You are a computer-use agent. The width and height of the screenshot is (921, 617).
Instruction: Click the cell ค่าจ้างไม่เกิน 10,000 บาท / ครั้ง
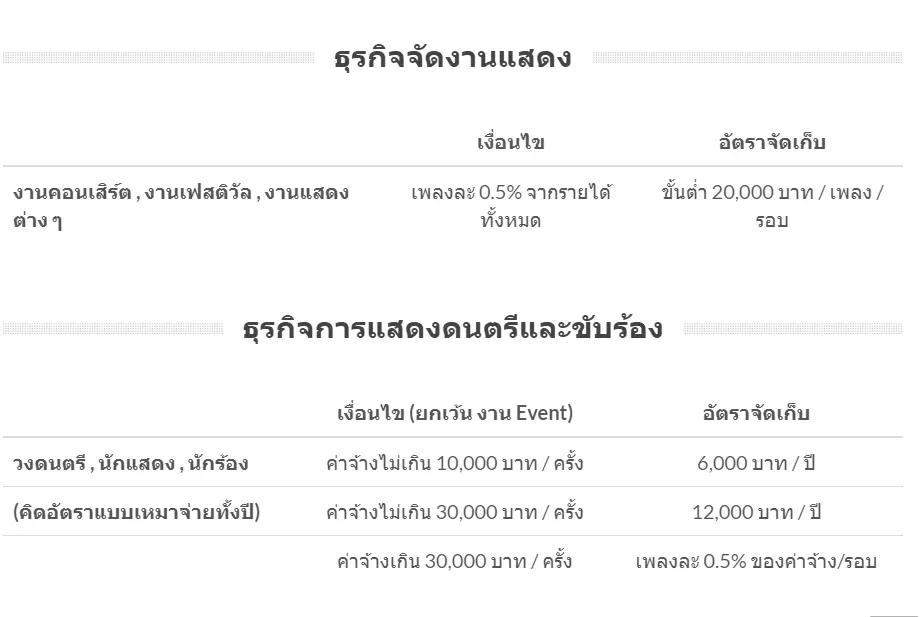coord(455,464)
